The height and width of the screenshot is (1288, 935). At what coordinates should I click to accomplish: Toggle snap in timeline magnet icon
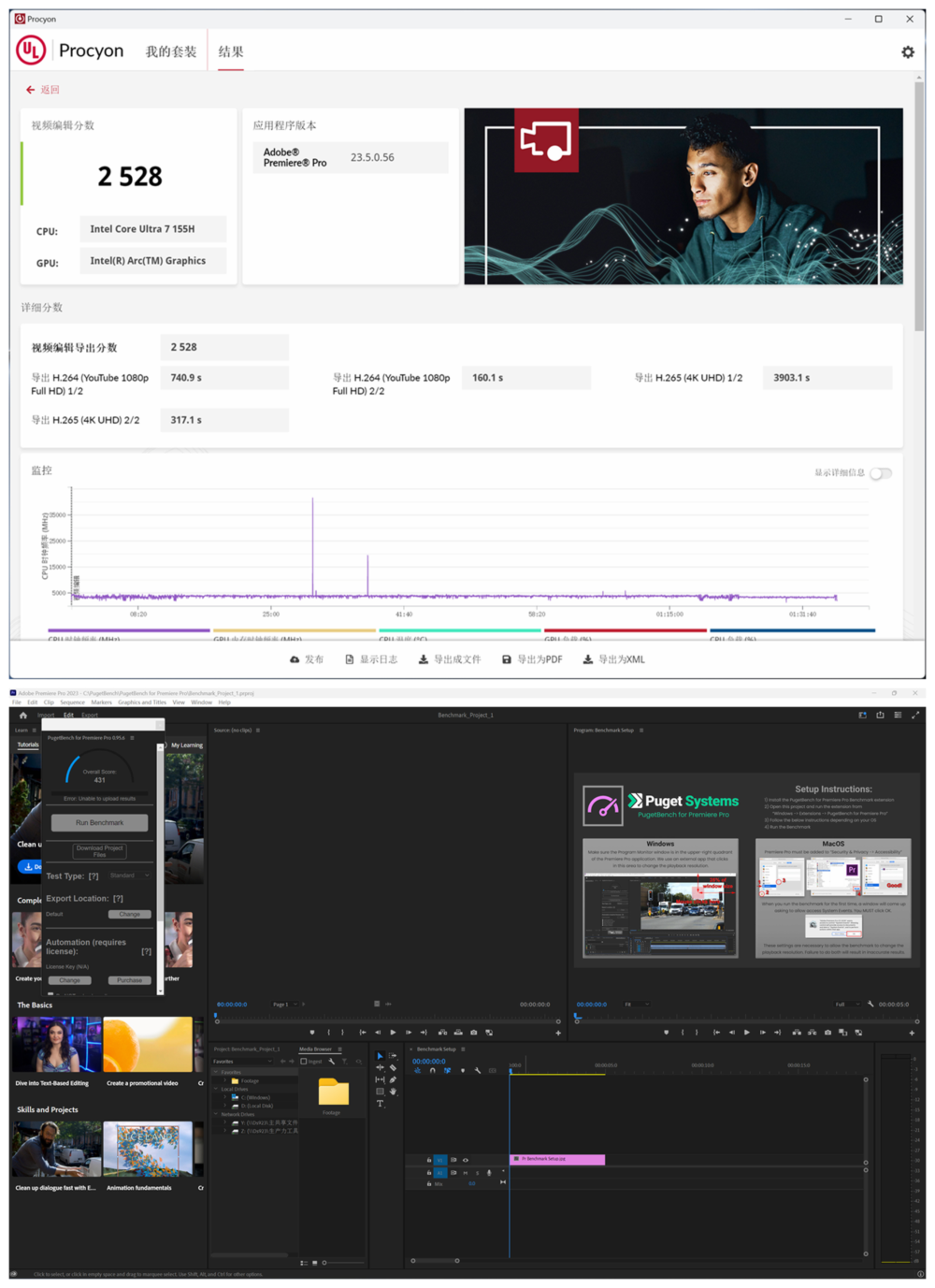(432, 1071)
